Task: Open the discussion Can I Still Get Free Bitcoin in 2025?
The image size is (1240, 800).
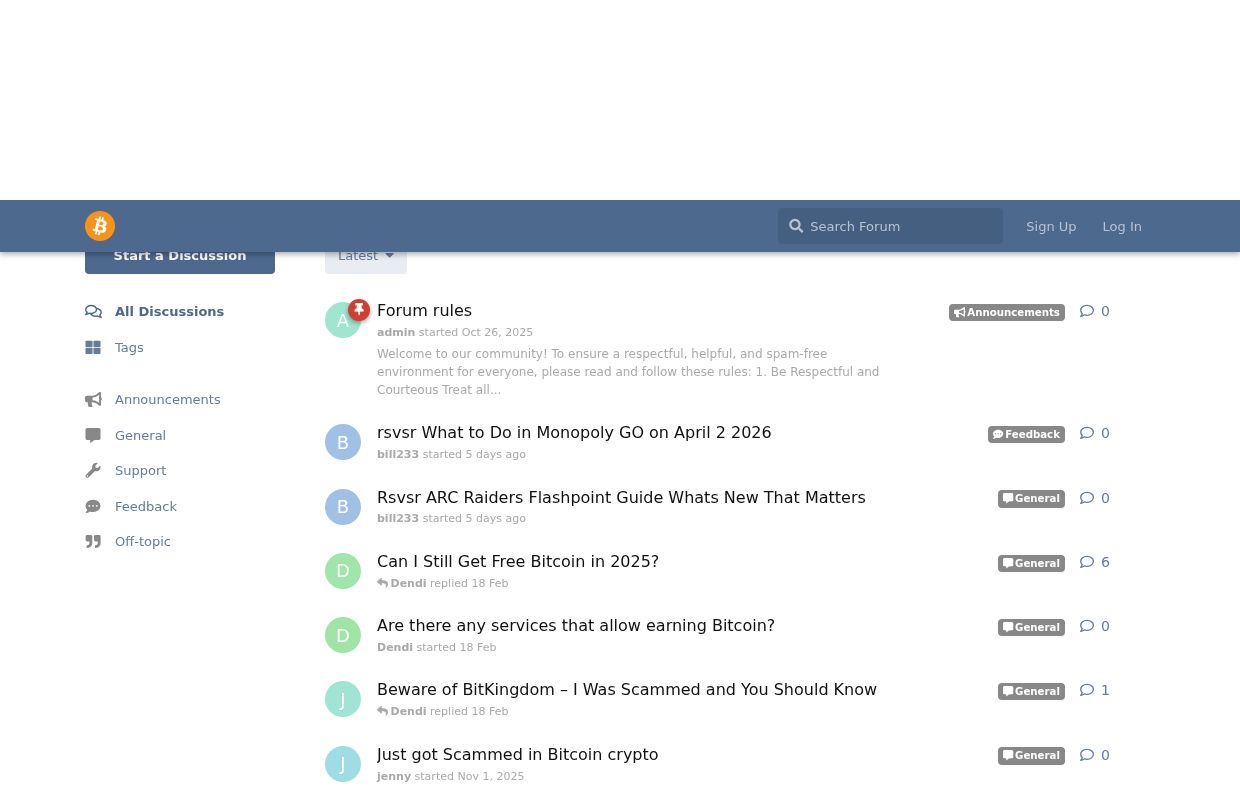Action: 518,561
